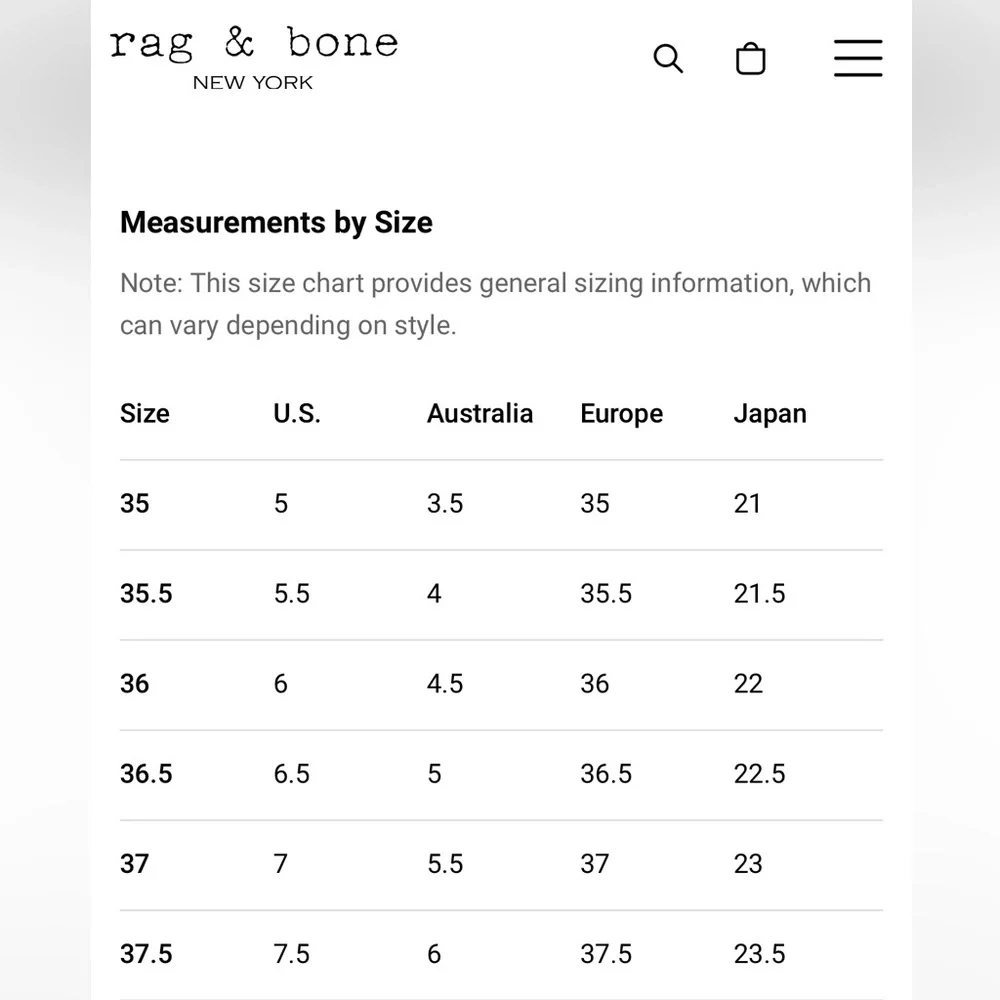Click the U.S. column header
Image resolution: width=1000 pixels, height=1000 pixels.
point(297,414)
